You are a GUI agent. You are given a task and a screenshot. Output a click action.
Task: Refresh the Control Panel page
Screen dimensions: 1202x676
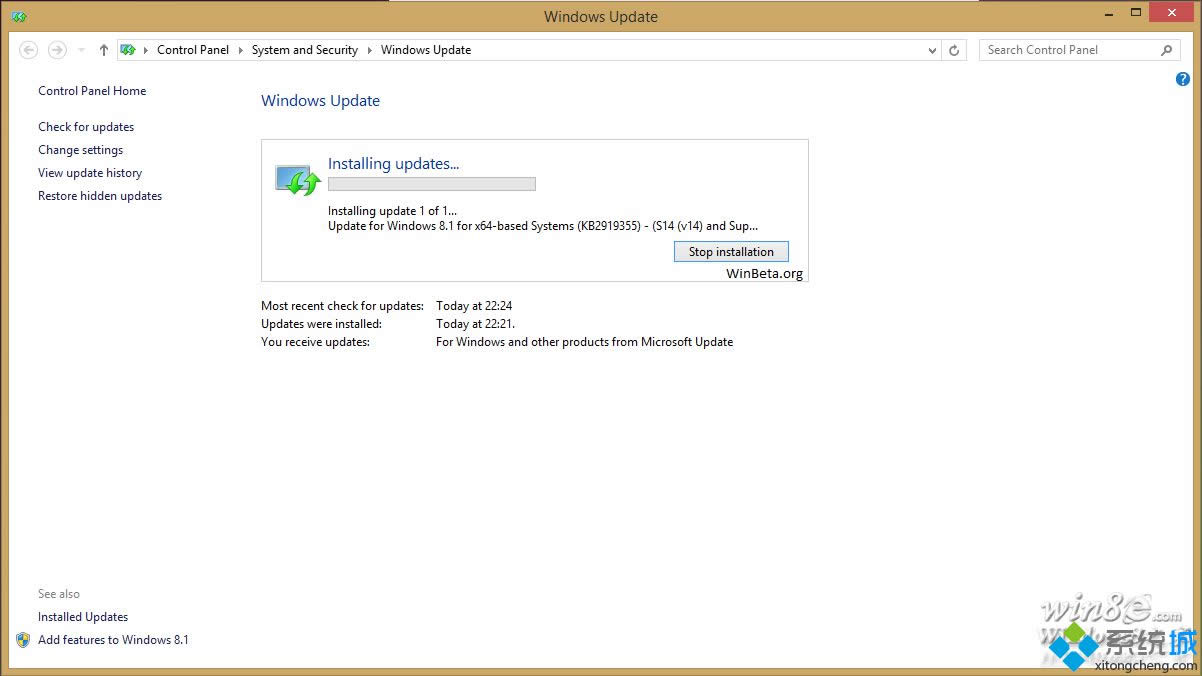[x=954, y=50]
